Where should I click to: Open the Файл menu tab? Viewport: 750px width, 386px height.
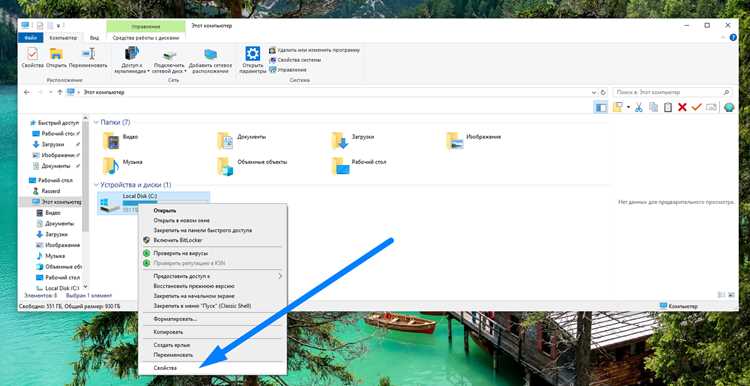pos(30,37)
